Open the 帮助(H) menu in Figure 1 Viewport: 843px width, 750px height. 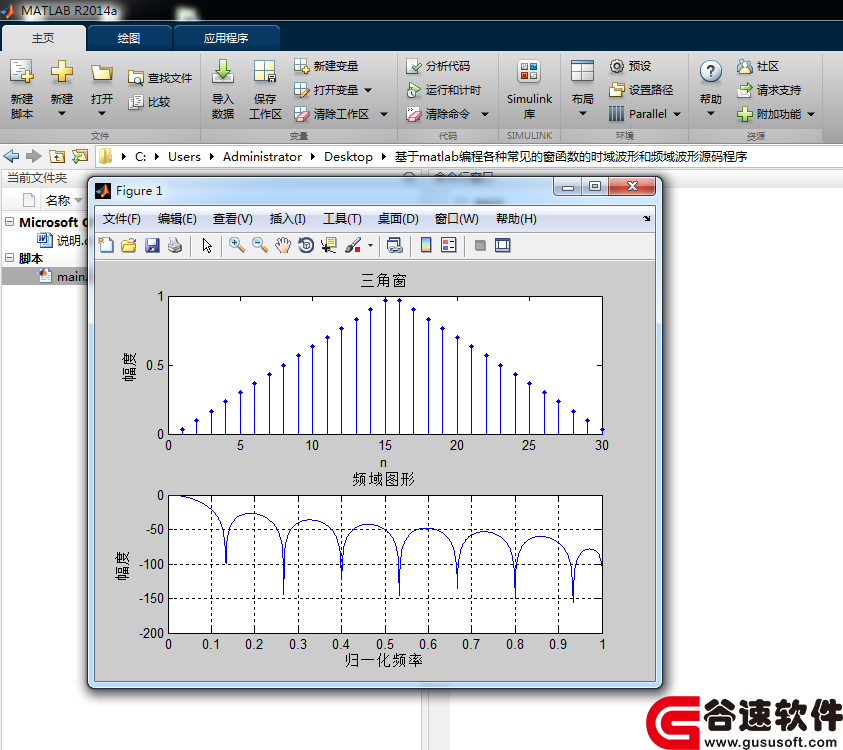point(517,219)
